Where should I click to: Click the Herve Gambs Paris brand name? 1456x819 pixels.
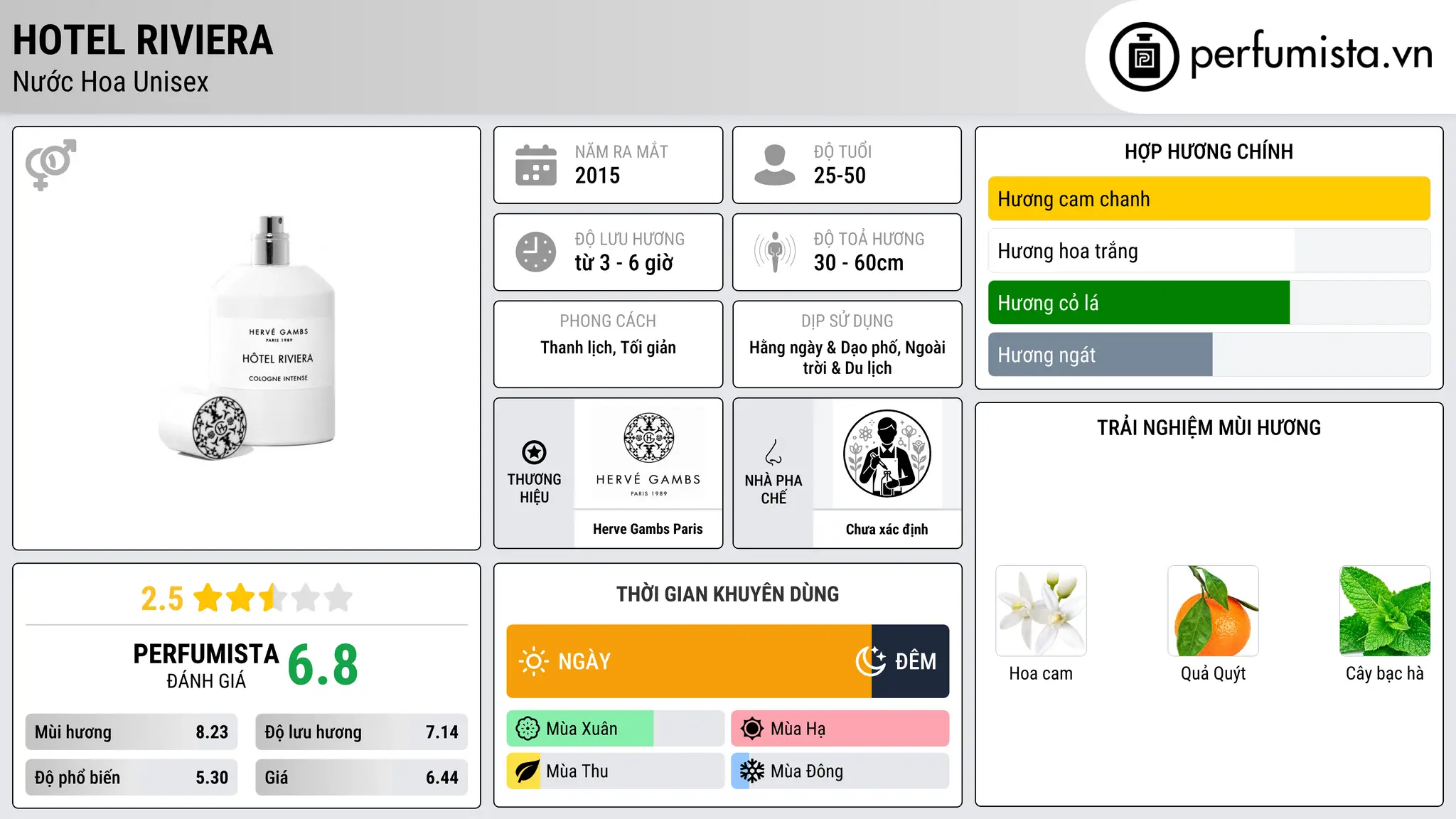[648, 529]
